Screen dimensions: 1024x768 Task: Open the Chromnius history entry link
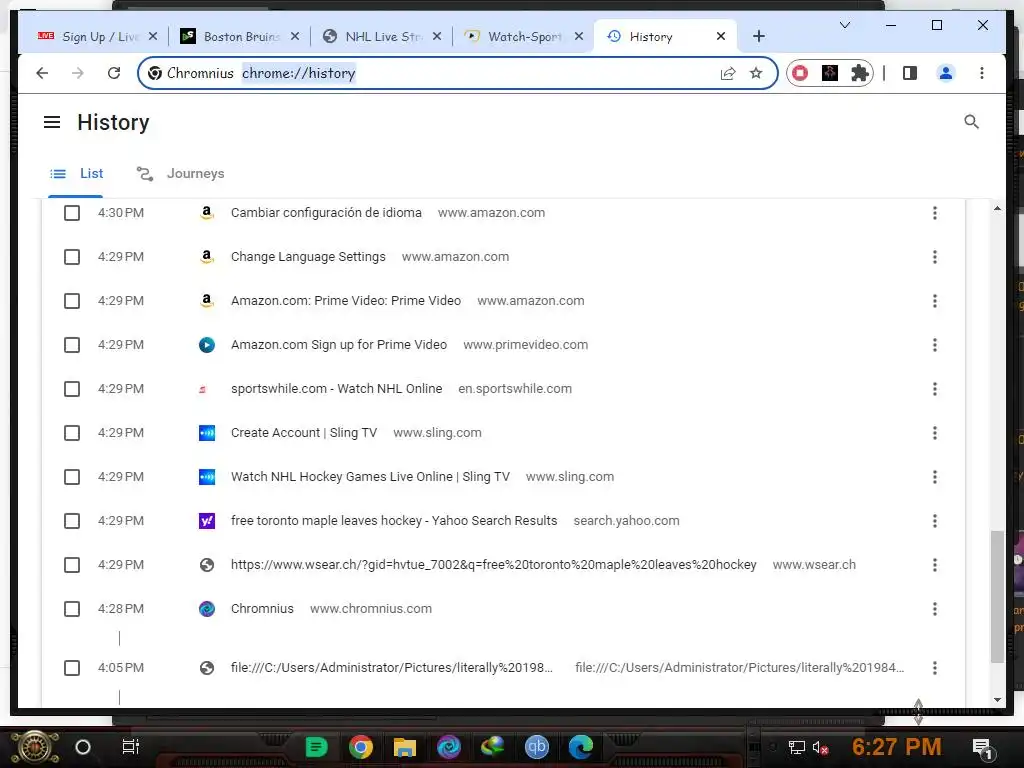(262, 609)
